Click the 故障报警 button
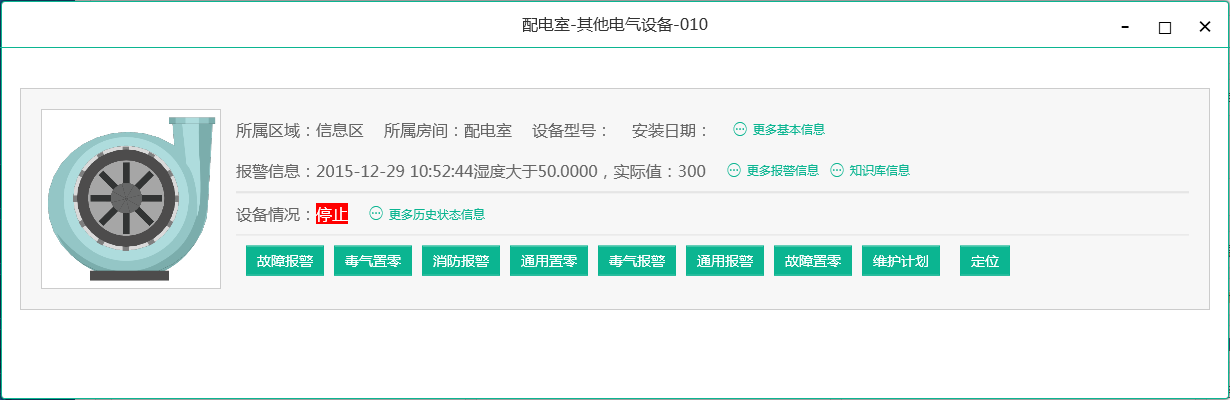This screenshot has height=400, width=1230. click(x=285, y=262)
